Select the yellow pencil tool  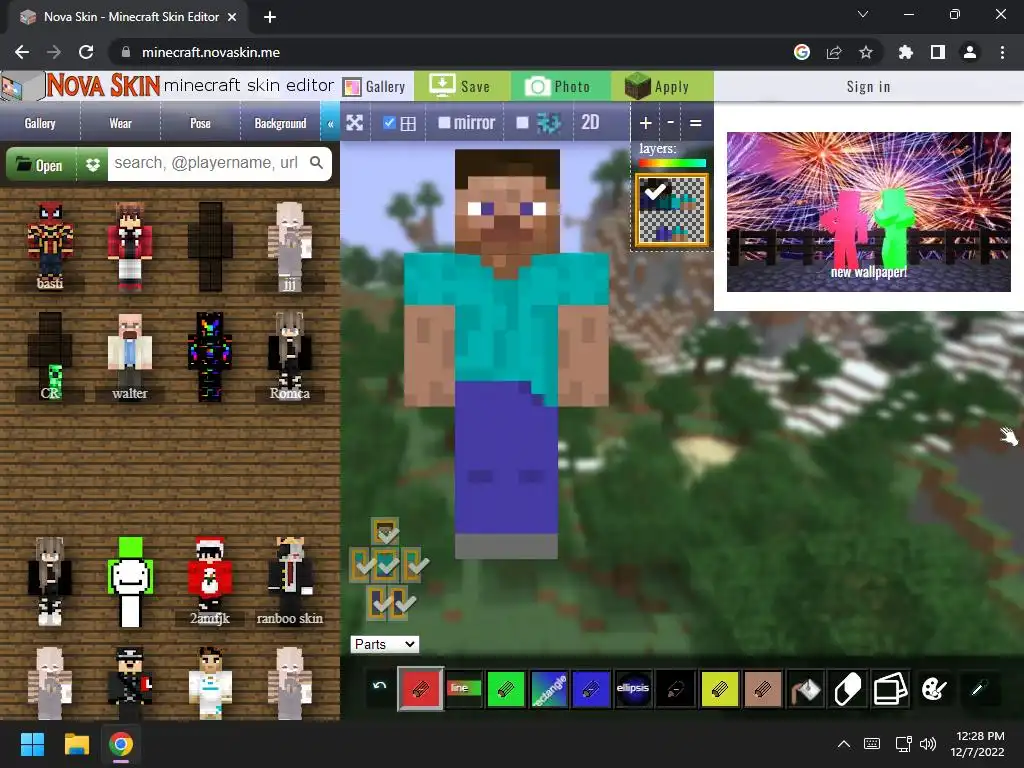719,688
